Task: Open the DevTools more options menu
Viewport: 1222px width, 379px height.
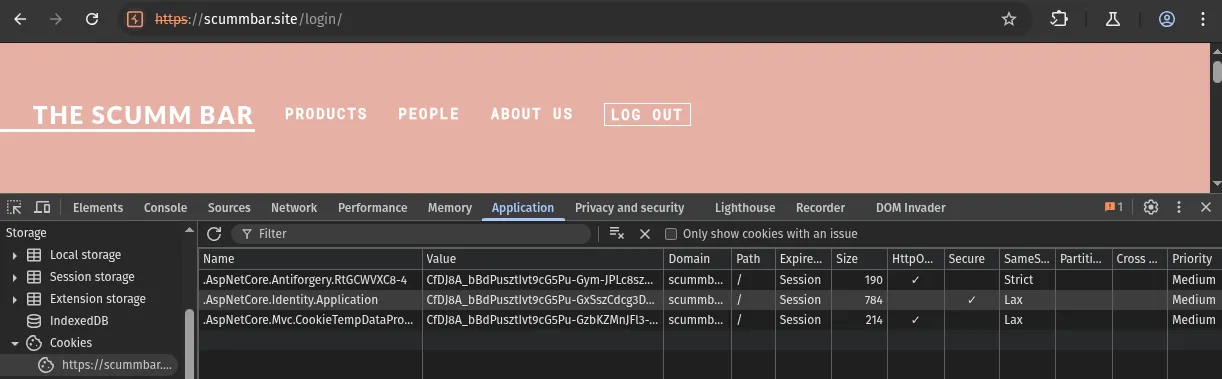Action: pos(1179,207)
